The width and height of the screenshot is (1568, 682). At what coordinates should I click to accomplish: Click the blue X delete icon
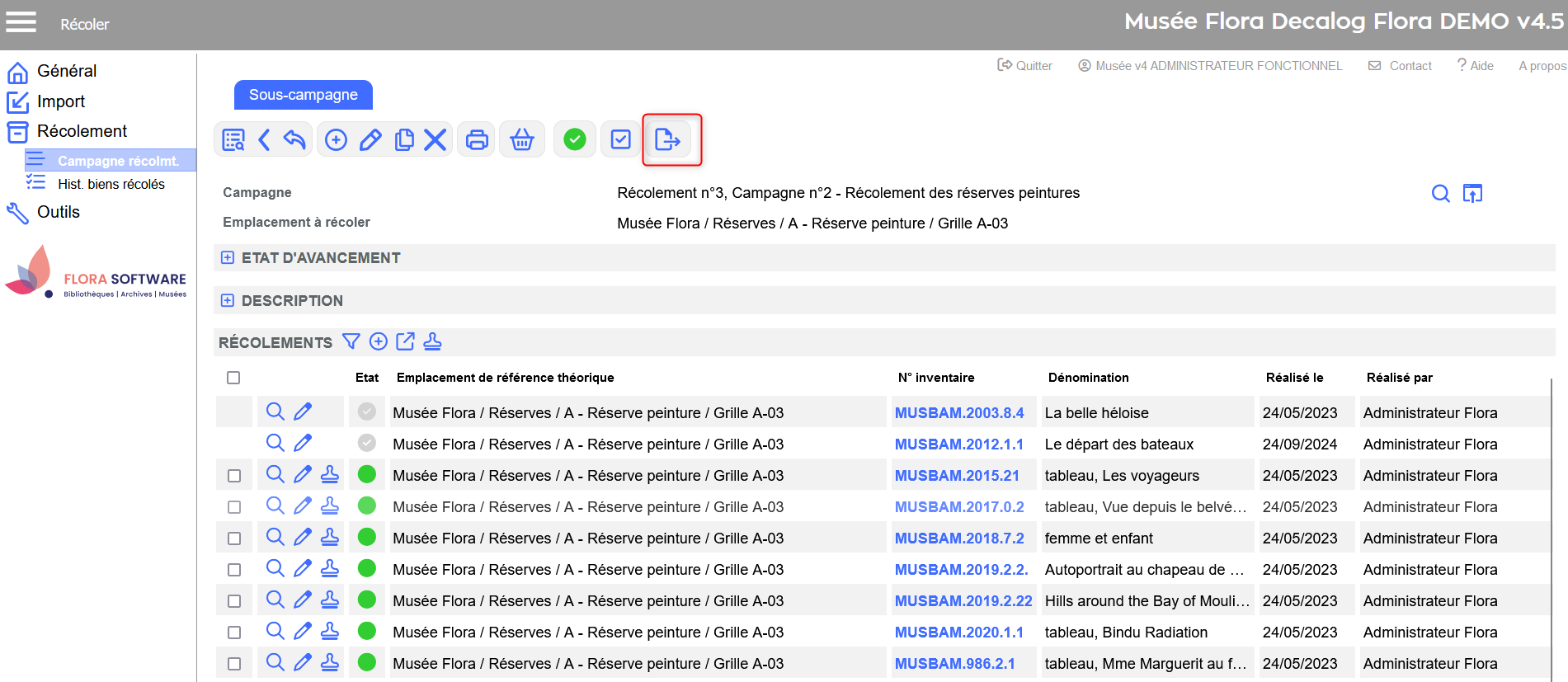click(x=435, y=139)
